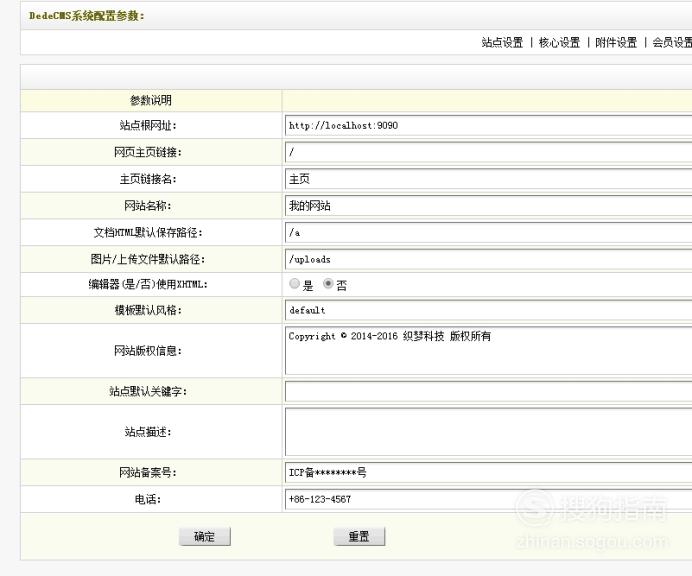
Task: Click the DedeCMS系统配置参数 heading
Action: pos(86,16)
